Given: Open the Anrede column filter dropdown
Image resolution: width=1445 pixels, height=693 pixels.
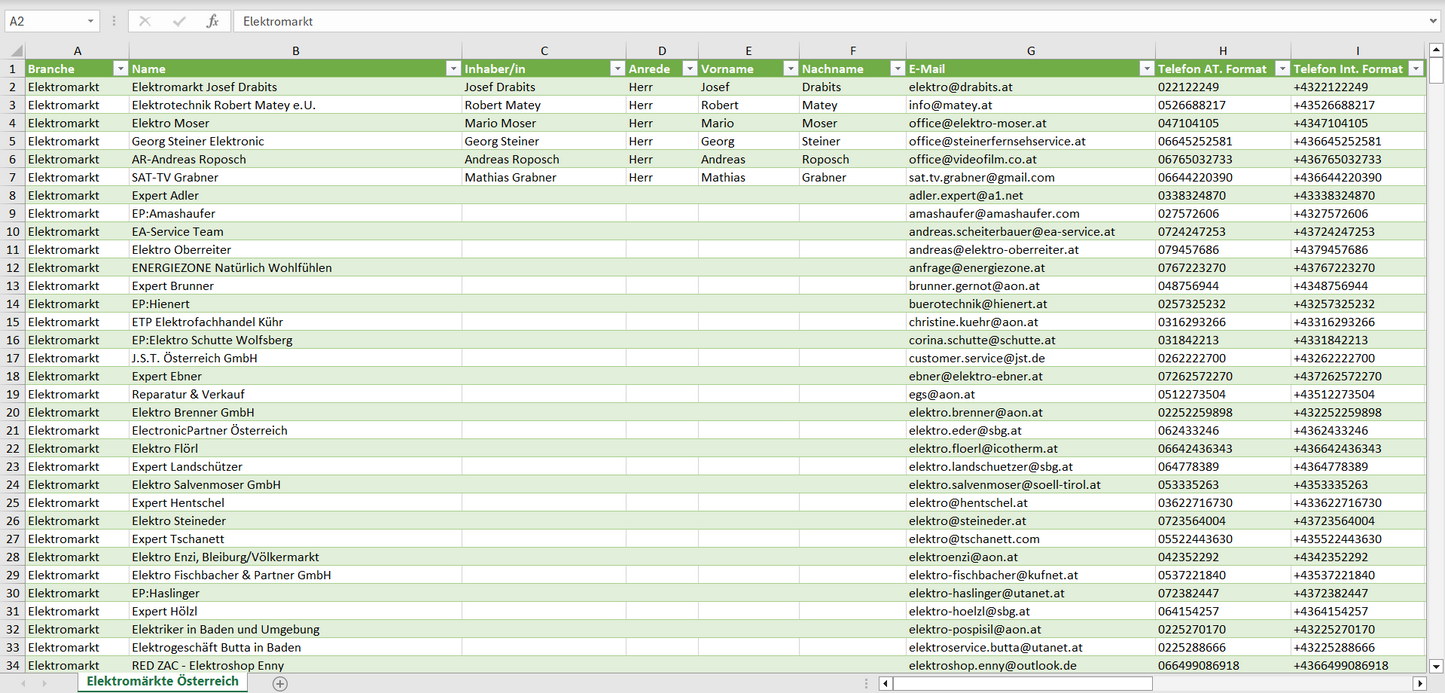Looking at the screenshot, I should click(x=689, y=69).
